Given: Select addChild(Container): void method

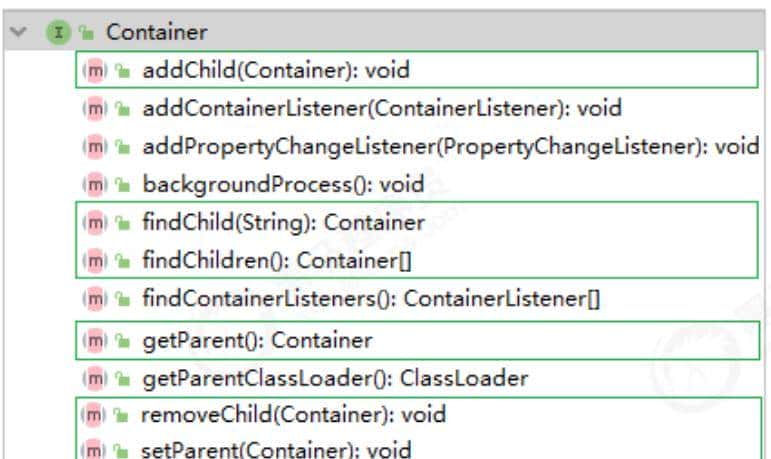Looking at the screenshot, I should click(x=275, y=70).
